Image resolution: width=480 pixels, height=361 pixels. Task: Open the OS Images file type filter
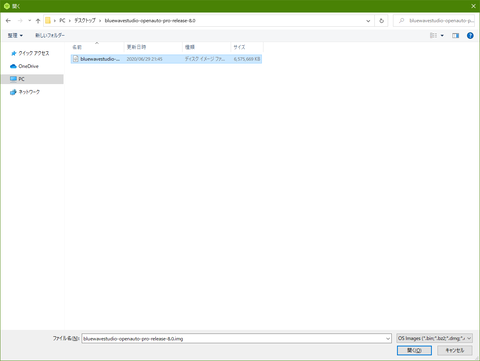coord(435,338)
